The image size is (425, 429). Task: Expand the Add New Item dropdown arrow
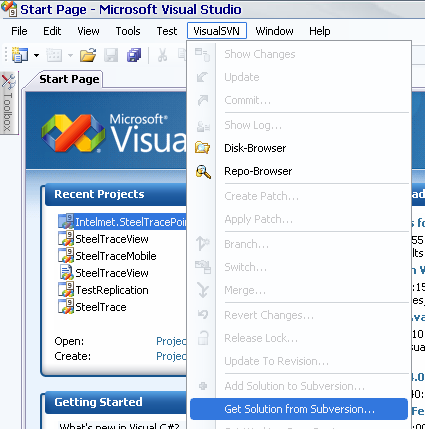tap(70, 55)
